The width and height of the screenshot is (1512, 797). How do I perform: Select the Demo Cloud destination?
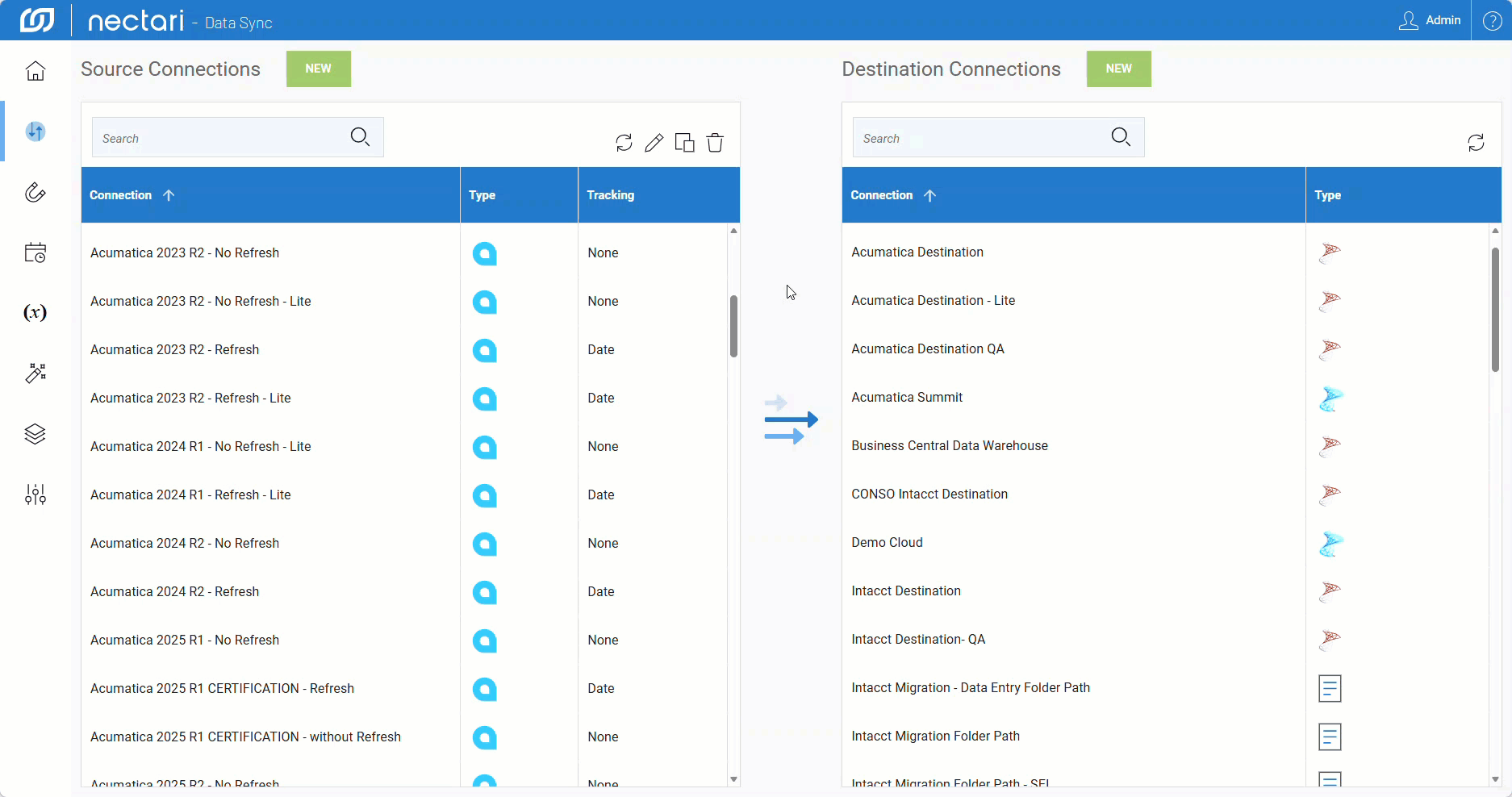pyautogui.click(x=1165, y=543)
